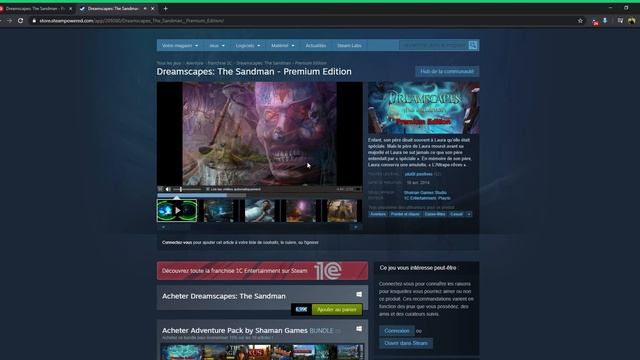Click the Windows icon beside Adventure Pack bundle
640x360 pixels.
coord(359,329)
